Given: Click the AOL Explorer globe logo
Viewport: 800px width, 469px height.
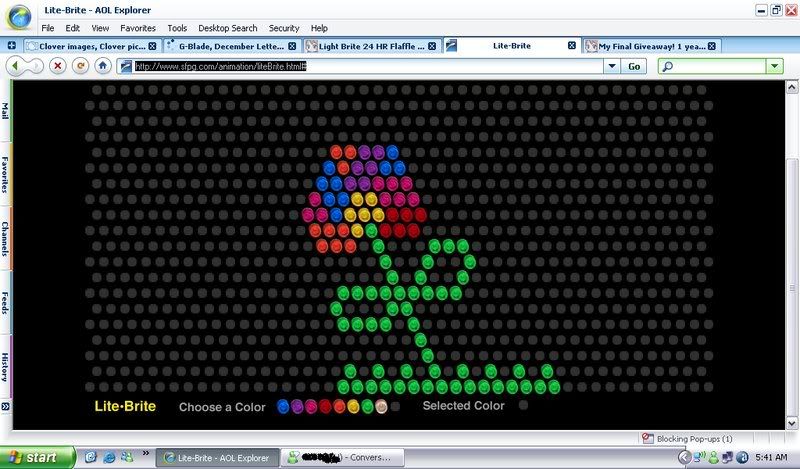Looking at the screenshot, I should (x=19, y=17).
